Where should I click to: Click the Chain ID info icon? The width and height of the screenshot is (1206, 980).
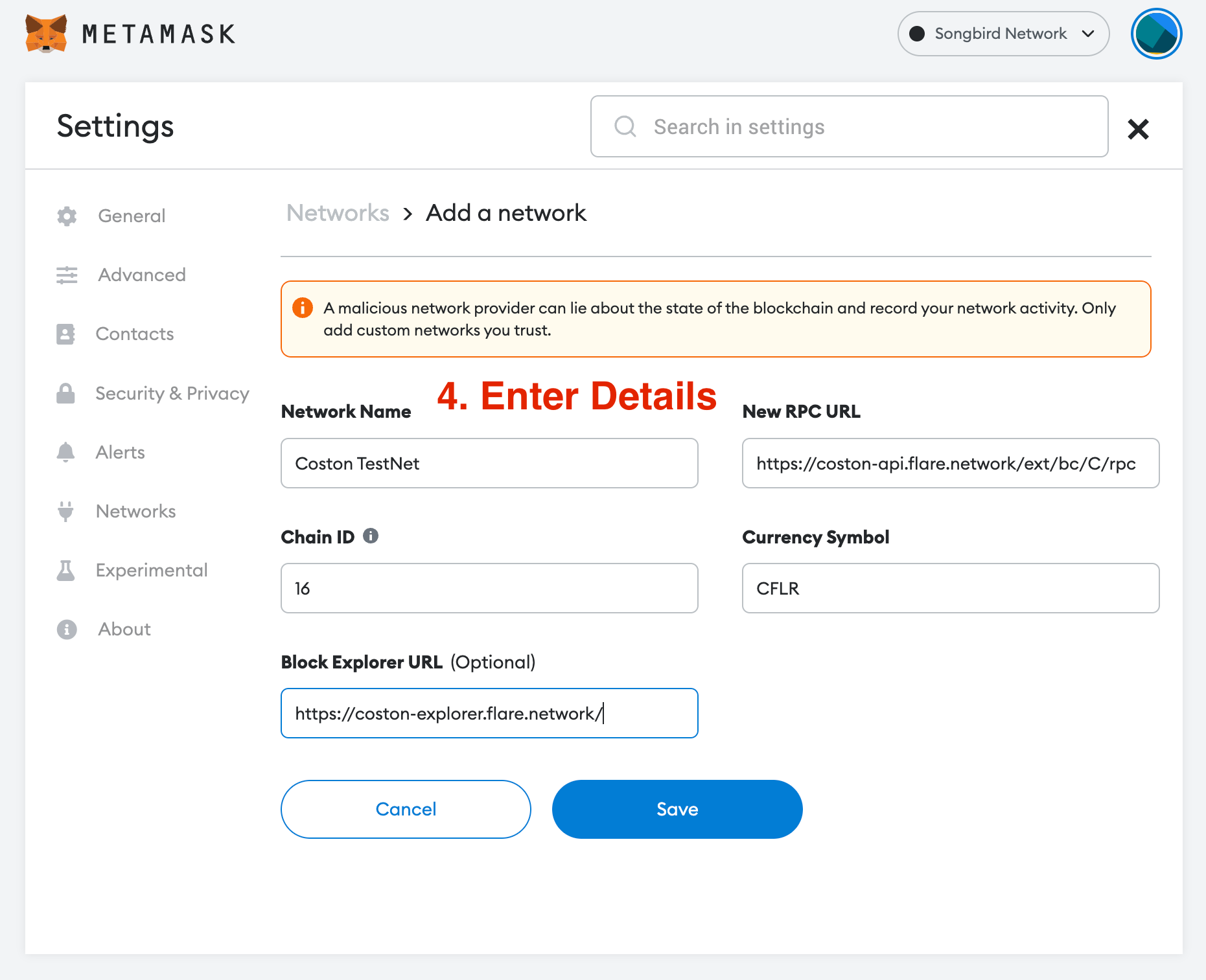pyautogui.click(x=371, y=536)
